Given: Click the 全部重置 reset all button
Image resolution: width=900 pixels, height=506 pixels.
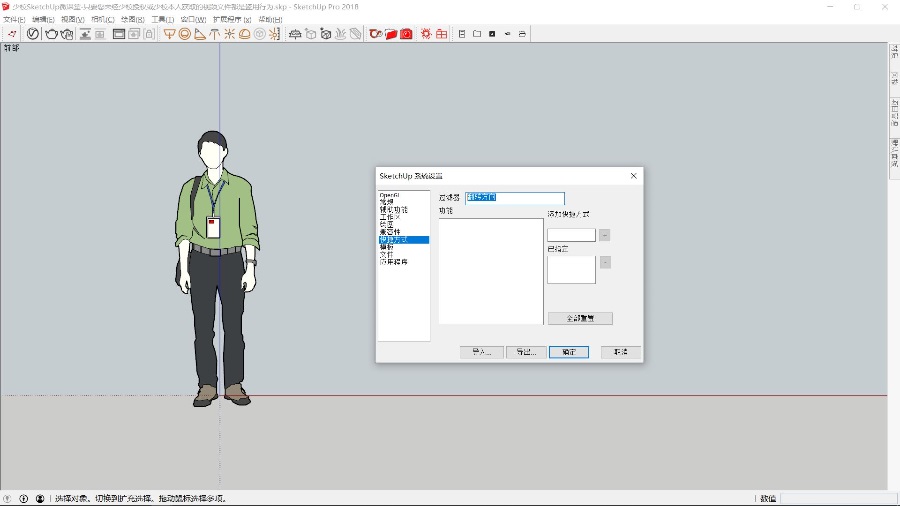Looking at the screenshot, I should pyautogui.click(x=580, y=318).
